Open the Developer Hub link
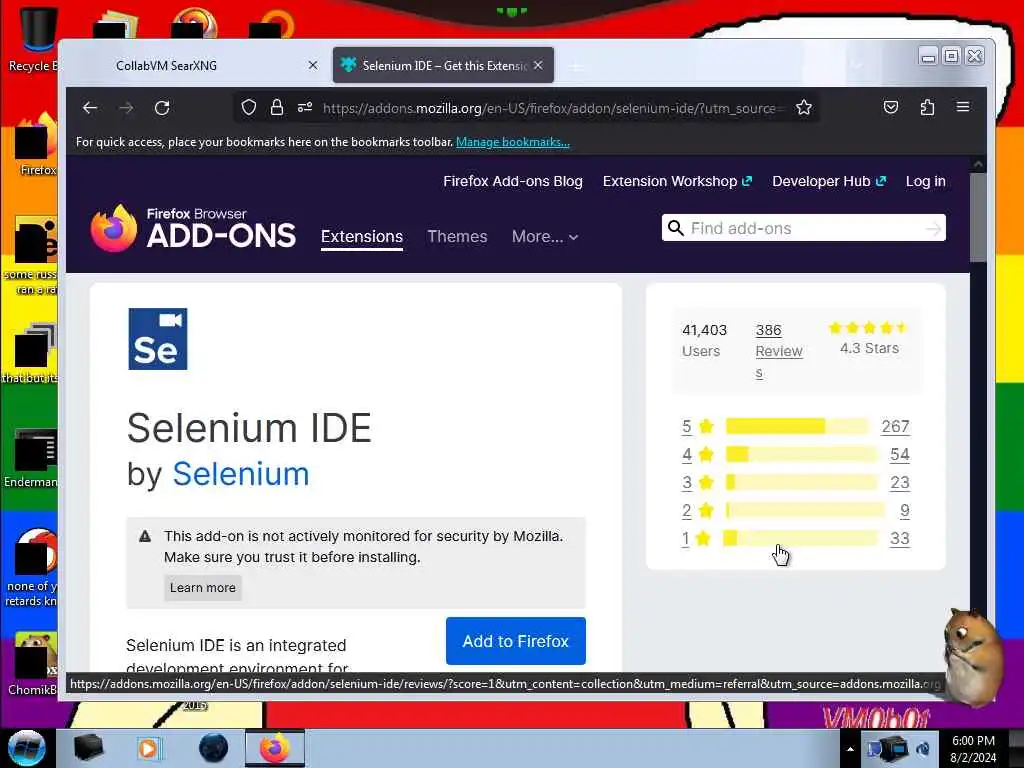This screenshot has width=1024, height=768. tap(829, 182)
